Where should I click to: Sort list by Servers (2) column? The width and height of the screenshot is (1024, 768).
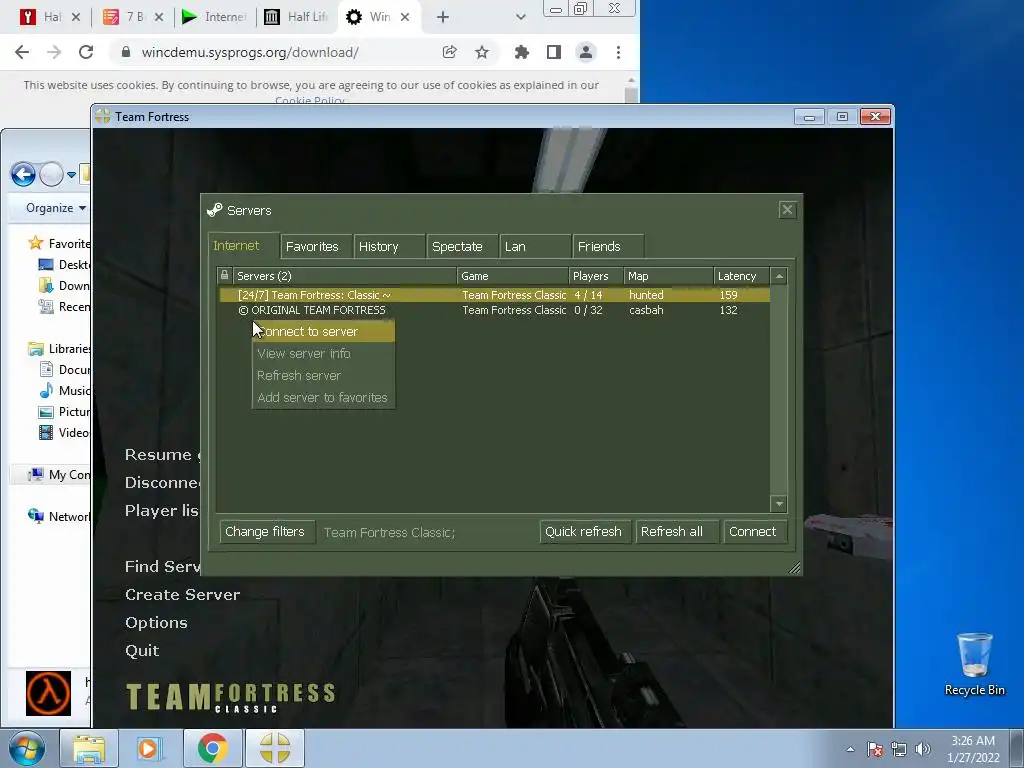point(345,276)
